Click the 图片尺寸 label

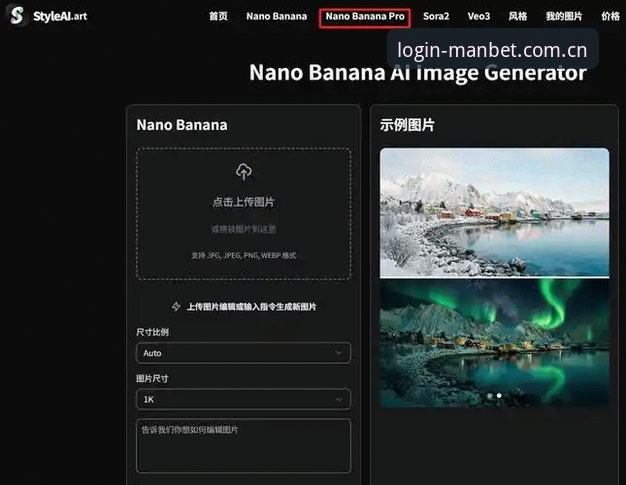click(x=153, y=378)
